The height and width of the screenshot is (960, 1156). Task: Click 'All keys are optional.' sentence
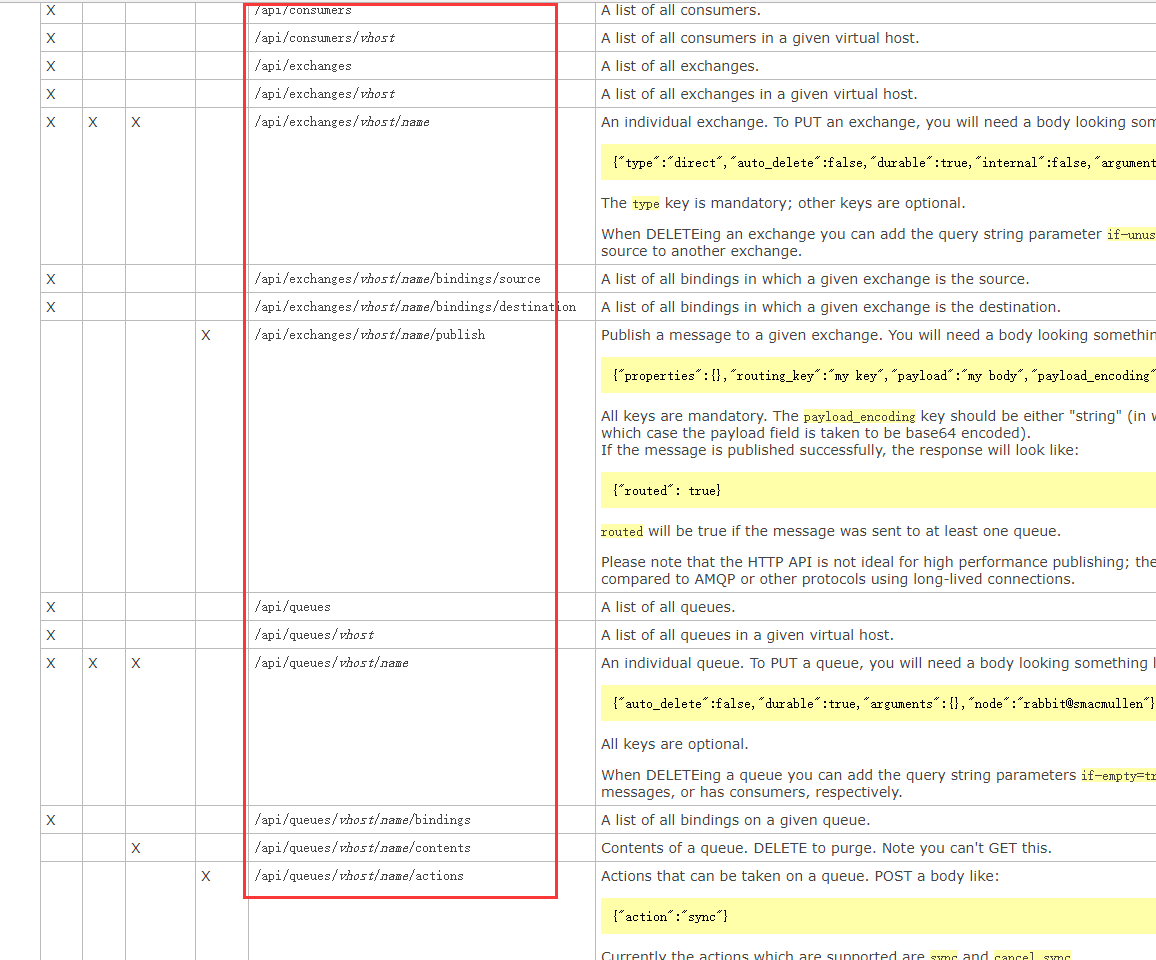[675, 745]
